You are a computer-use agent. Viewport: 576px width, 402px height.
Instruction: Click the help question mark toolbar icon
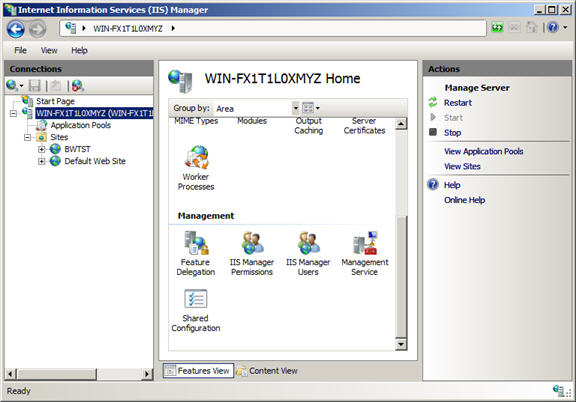(553, 28)
